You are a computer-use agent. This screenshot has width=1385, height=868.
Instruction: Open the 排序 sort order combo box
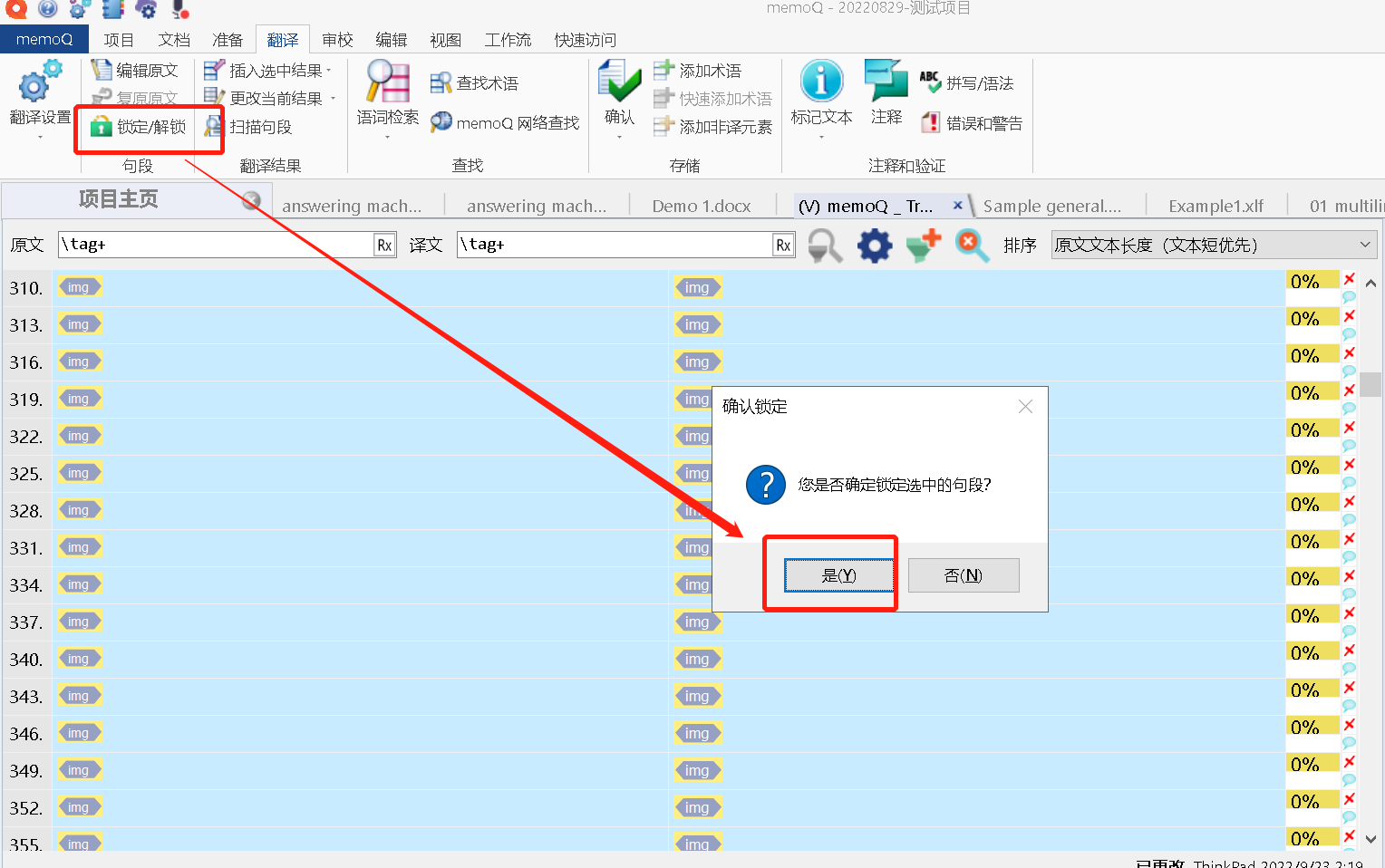[x=1215, y=245]
